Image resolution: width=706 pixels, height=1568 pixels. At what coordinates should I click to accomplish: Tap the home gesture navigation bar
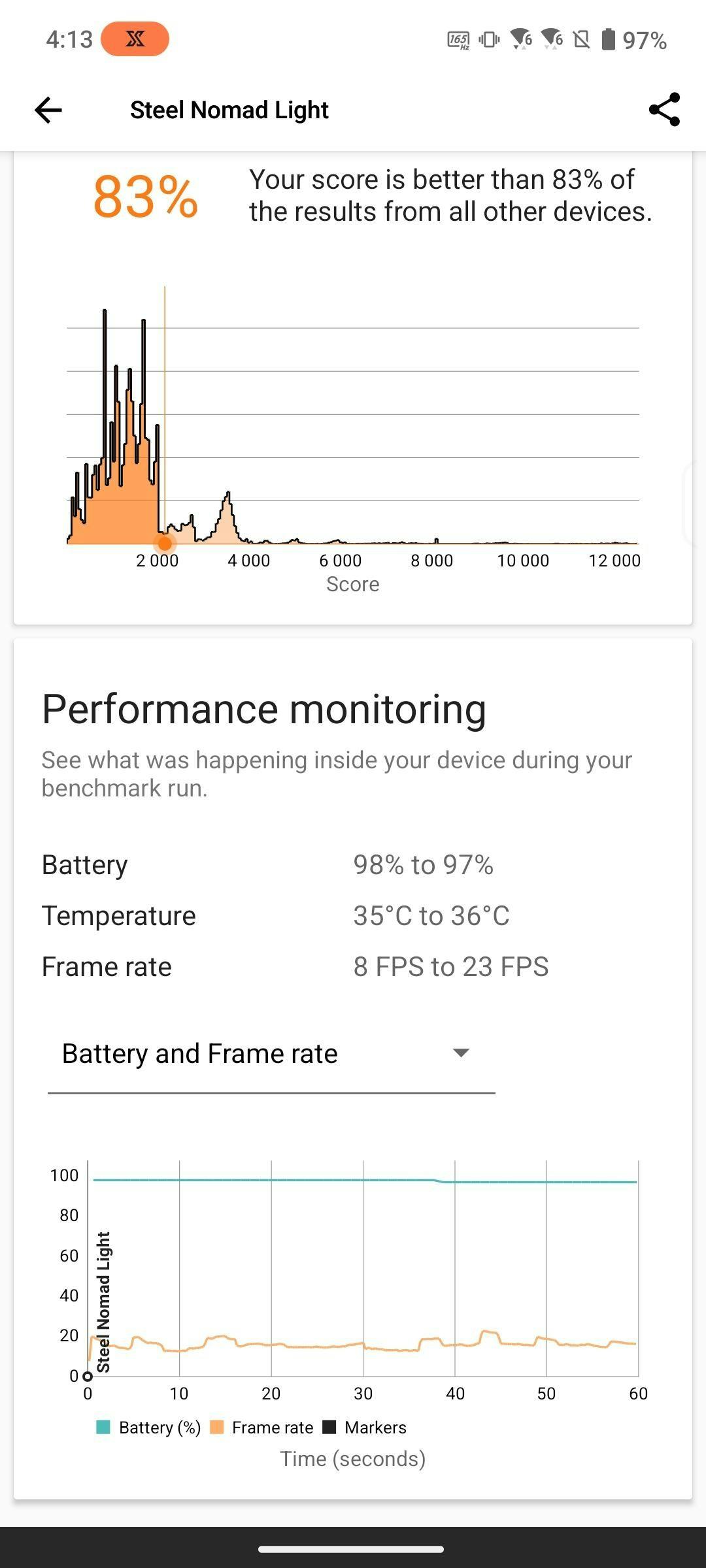[x=352, y=1549]
